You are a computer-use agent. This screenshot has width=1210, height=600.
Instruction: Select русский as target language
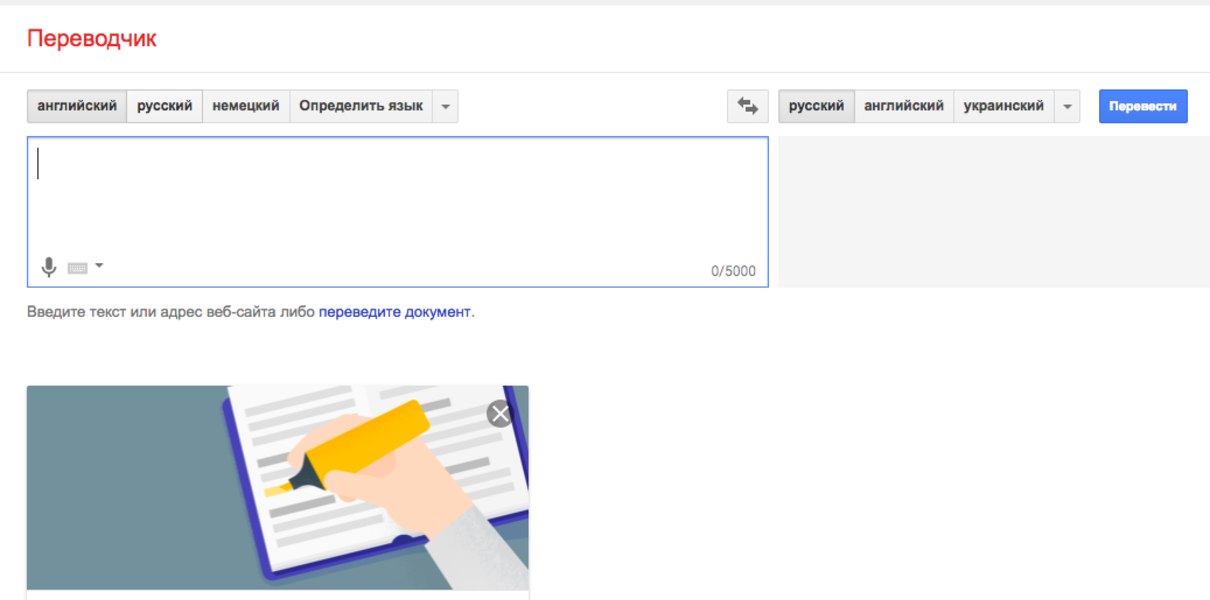coord(817,106)
